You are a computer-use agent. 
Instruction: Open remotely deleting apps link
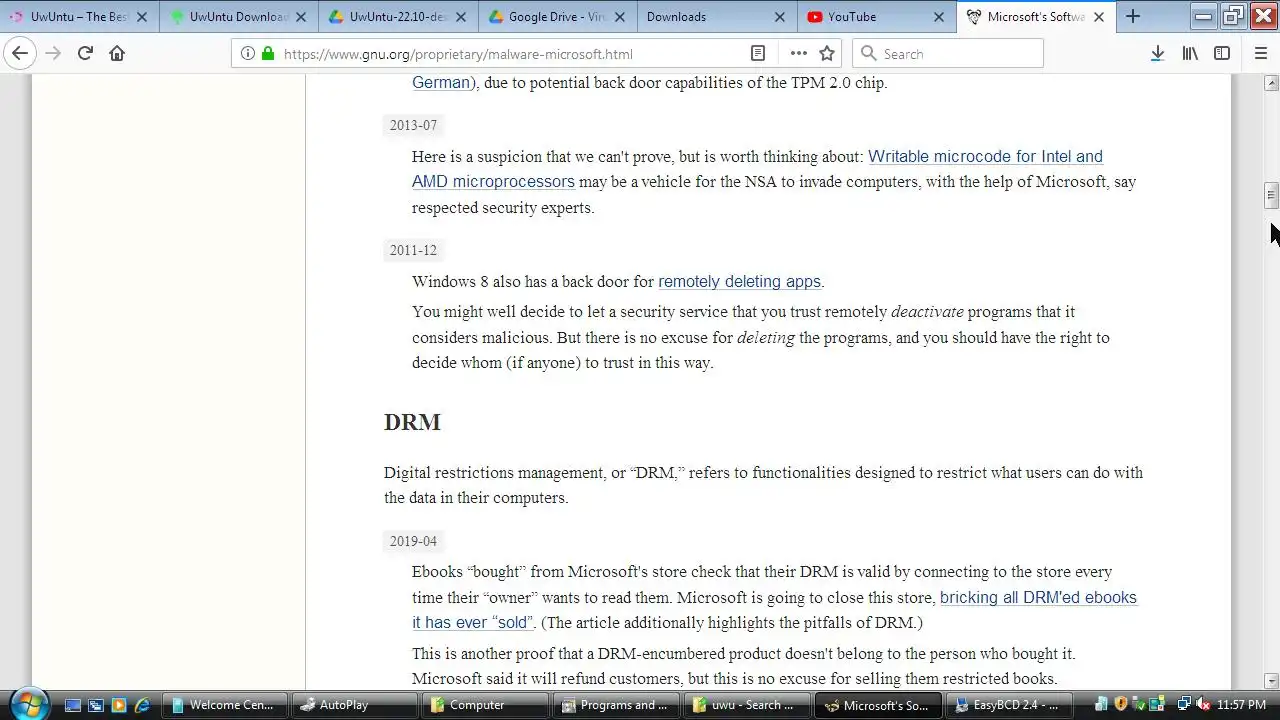739,282
